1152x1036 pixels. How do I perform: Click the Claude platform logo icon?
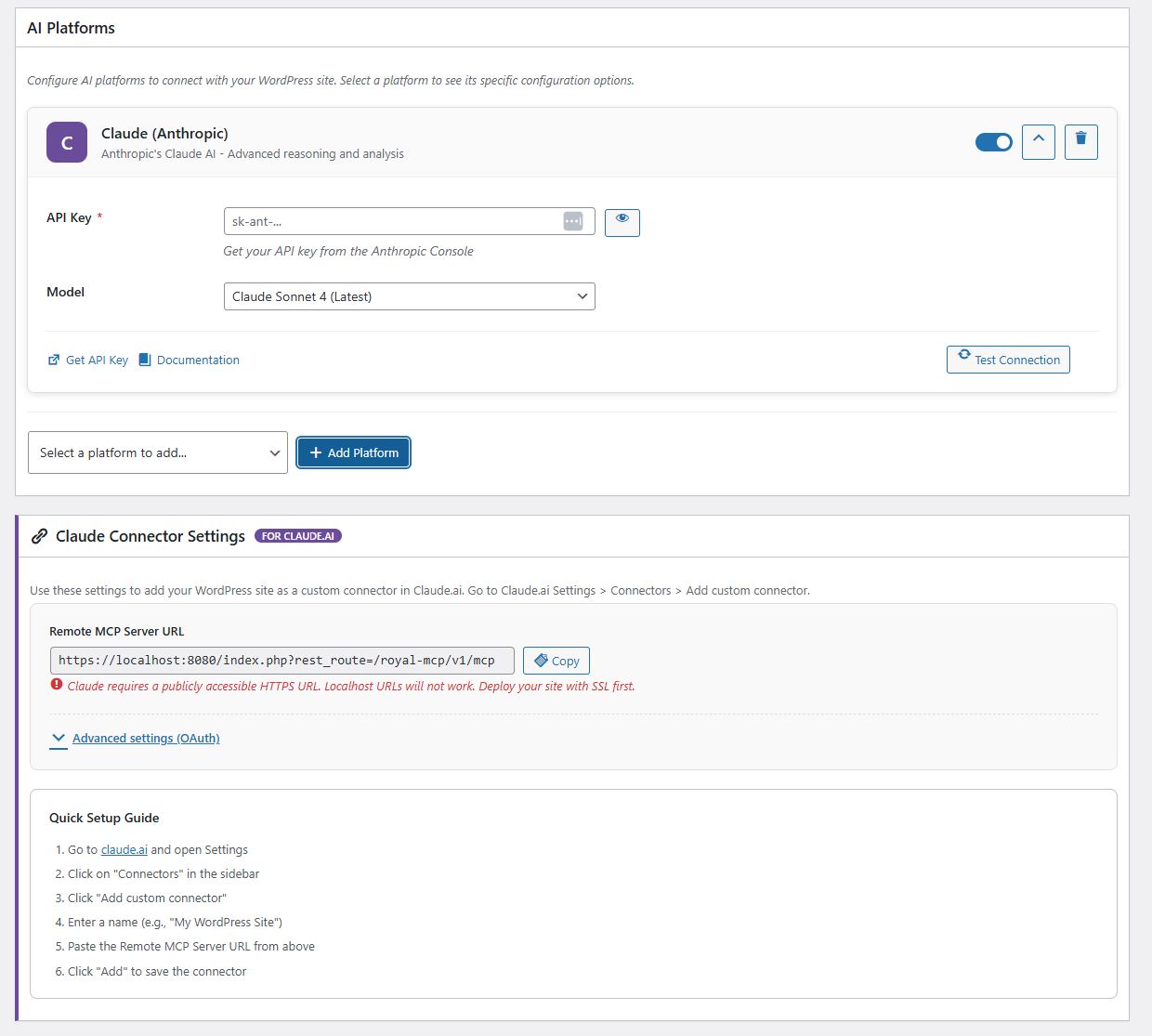(x=66, y=142)
